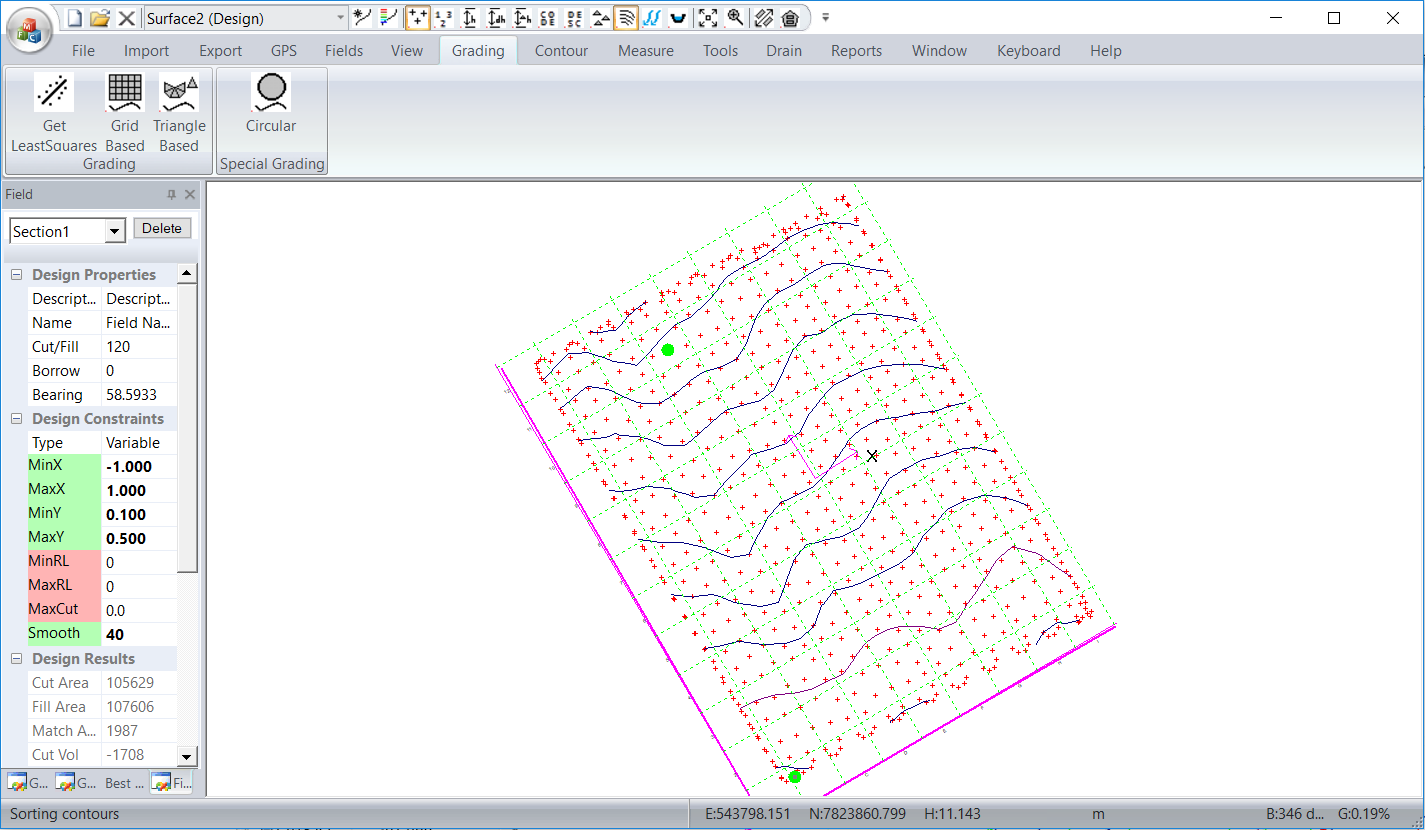
Task: Open the Circular special grading tool
Action: coord(271,93)
